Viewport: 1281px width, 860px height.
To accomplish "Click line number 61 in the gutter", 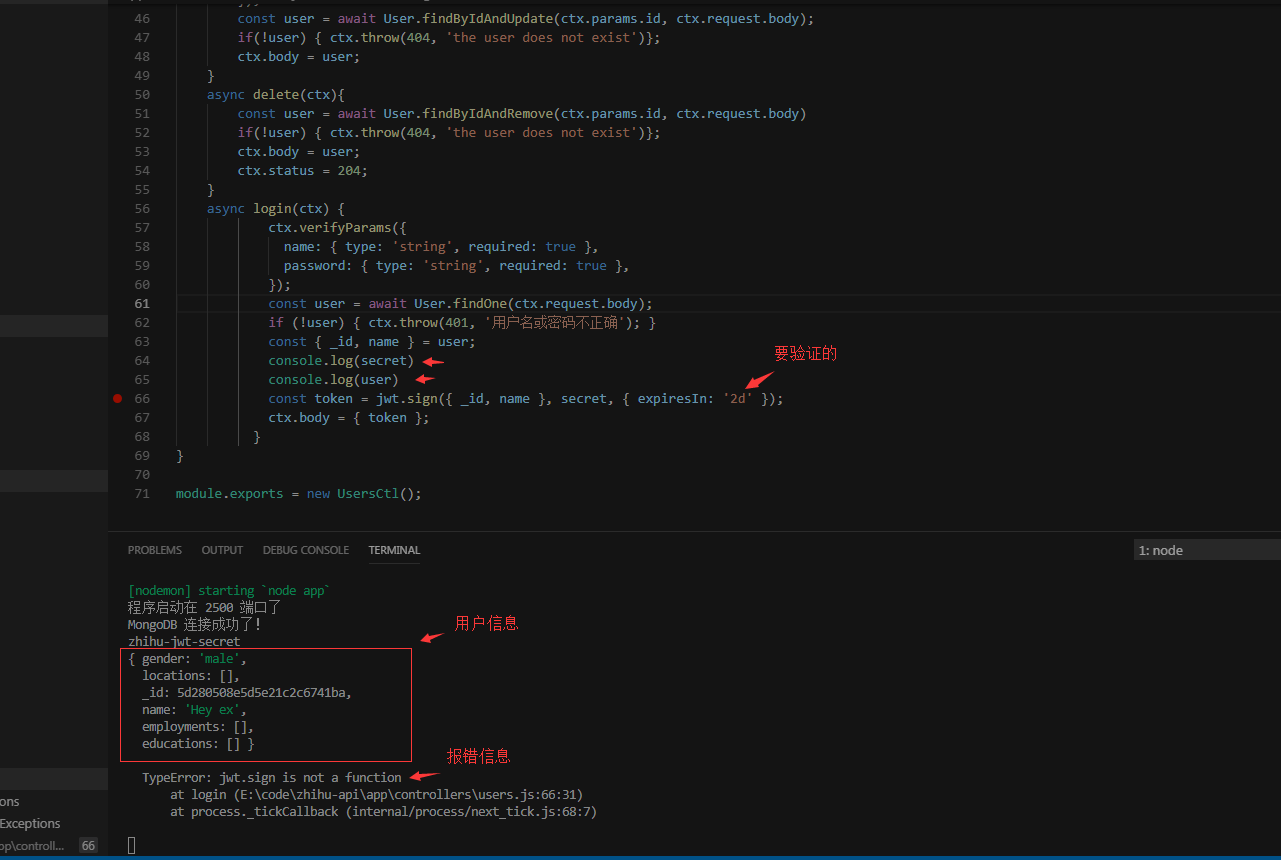I will [x=141, y=303].
